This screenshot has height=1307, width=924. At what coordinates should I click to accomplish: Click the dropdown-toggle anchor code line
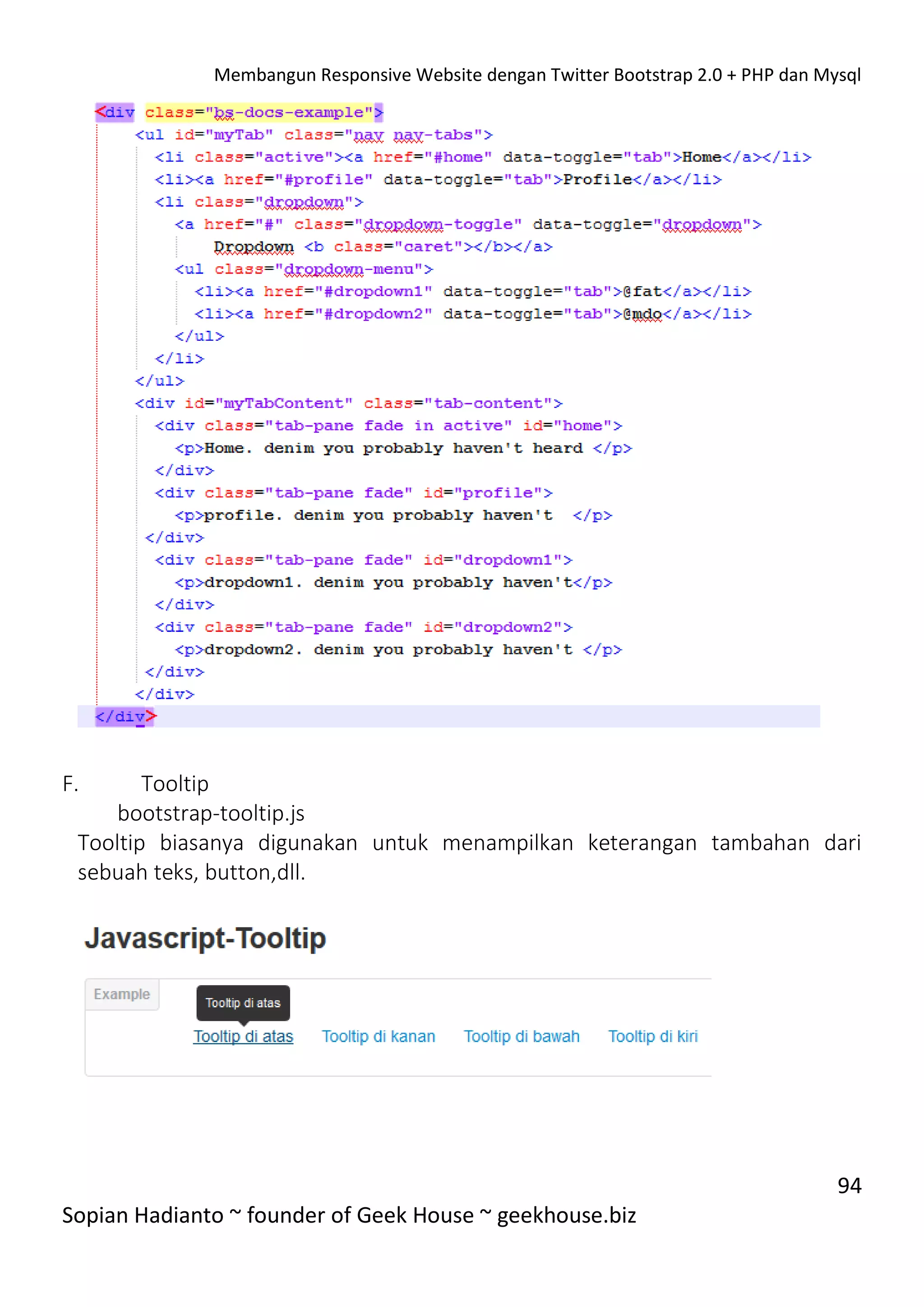(468, 224)
